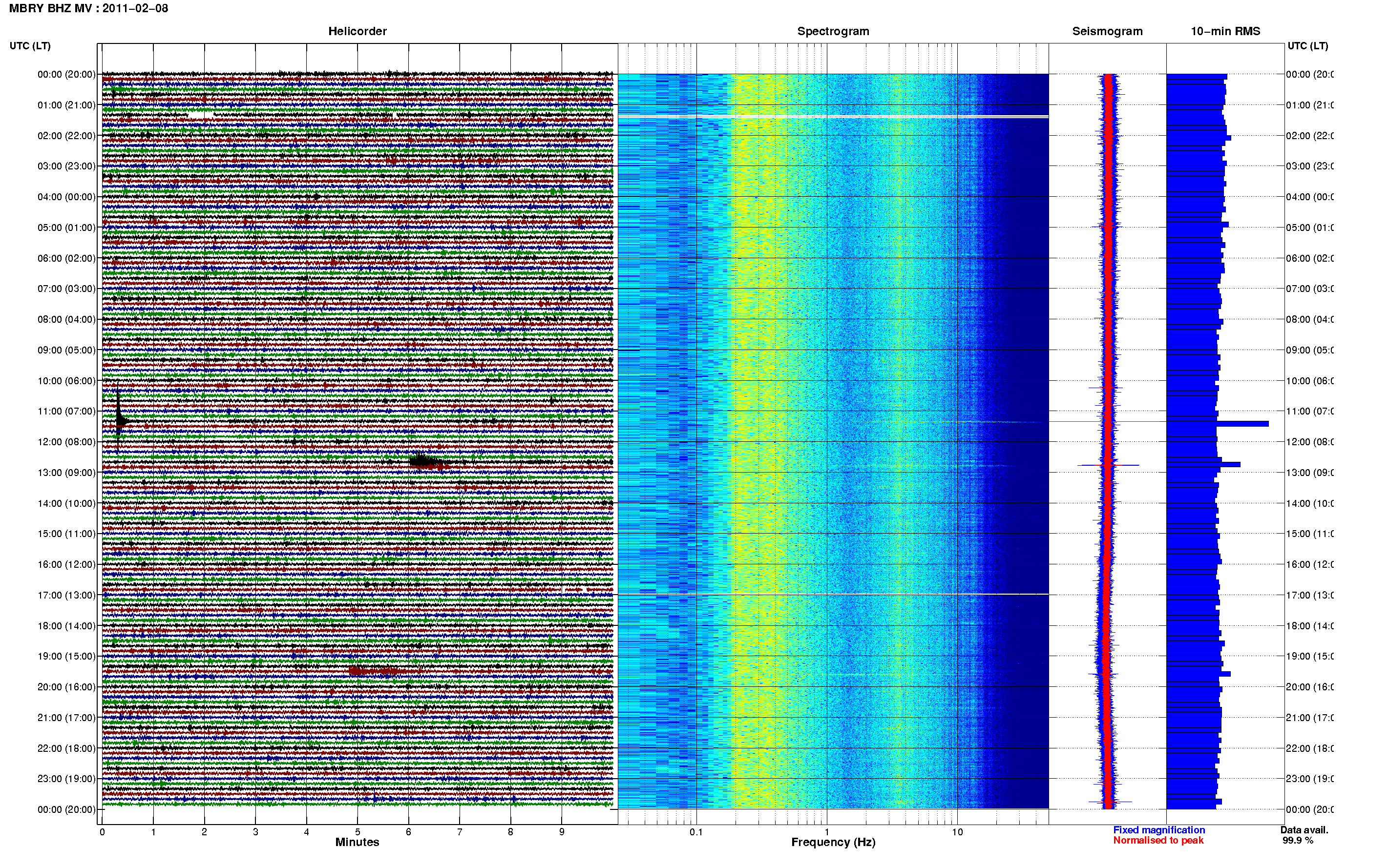The image size is (1389, 868).
Task: Click the left '11:00 (07:00)' time label
Action: tap(66, 411)
